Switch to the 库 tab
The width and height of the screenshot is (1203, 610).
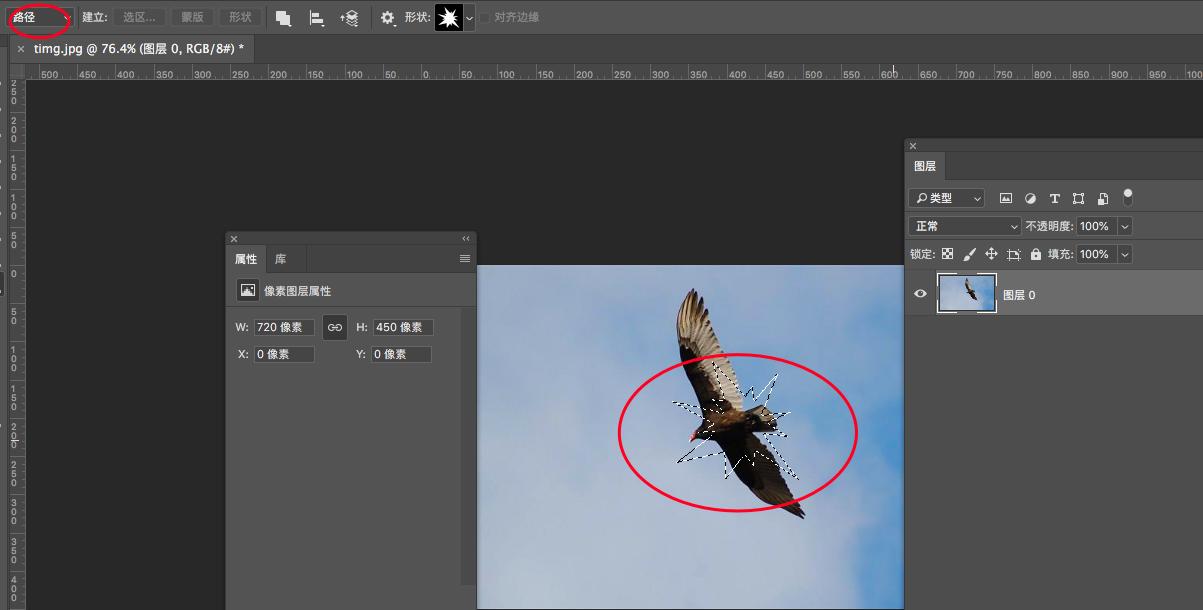pos(281,259)
